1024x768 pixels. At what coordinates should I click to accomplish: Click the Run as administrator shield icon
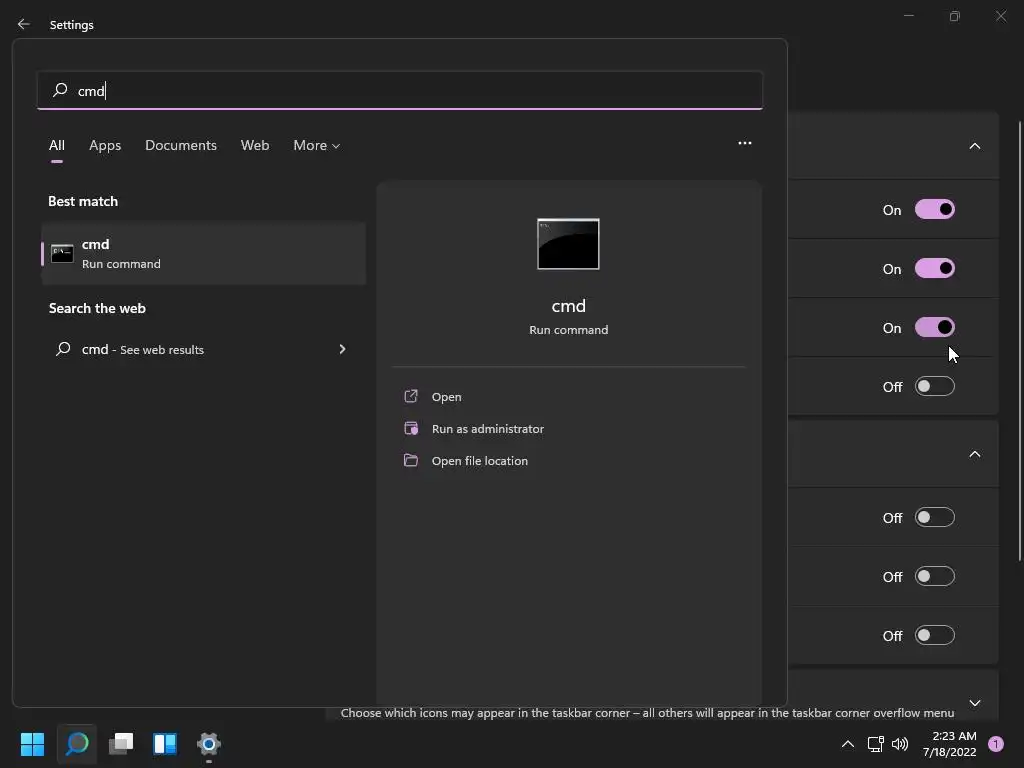[x=411, y=428]
